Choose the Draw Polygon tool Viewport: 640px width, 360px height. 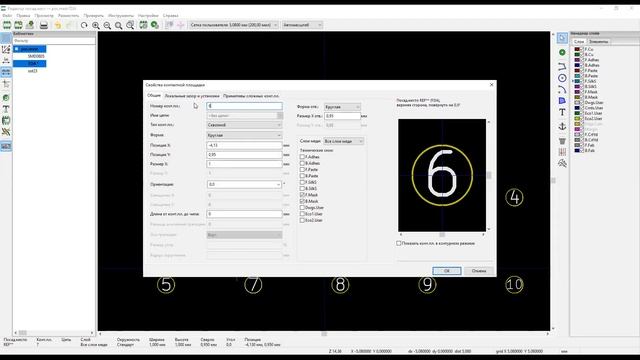coord(562,100)
